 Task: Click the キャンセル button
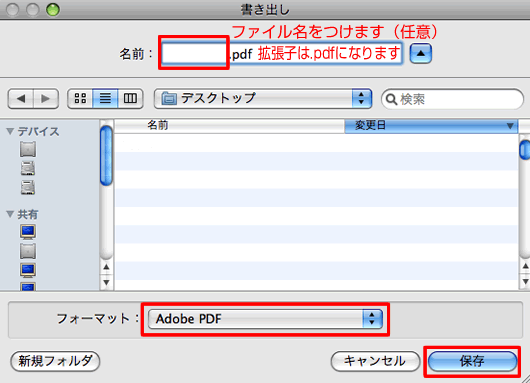point(375,361)
